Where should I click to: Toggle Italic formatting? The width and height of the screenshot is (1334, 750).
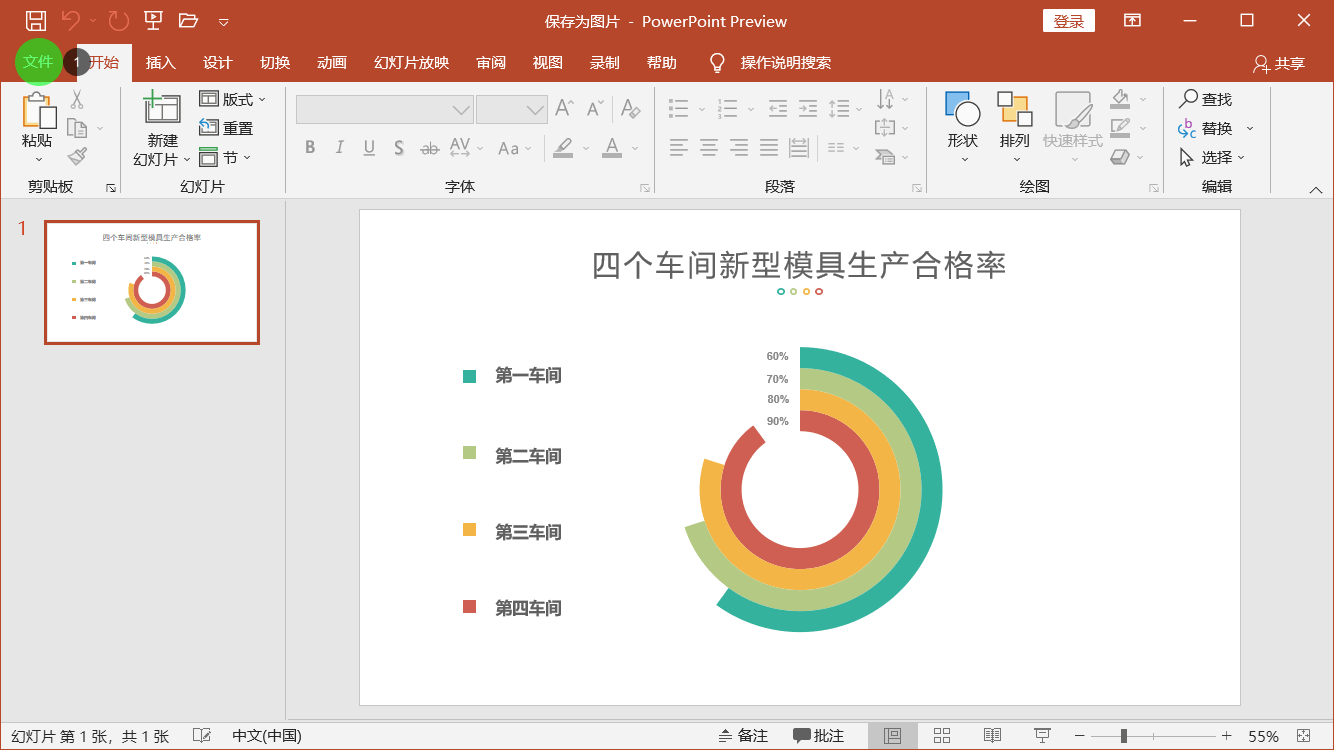339,147
